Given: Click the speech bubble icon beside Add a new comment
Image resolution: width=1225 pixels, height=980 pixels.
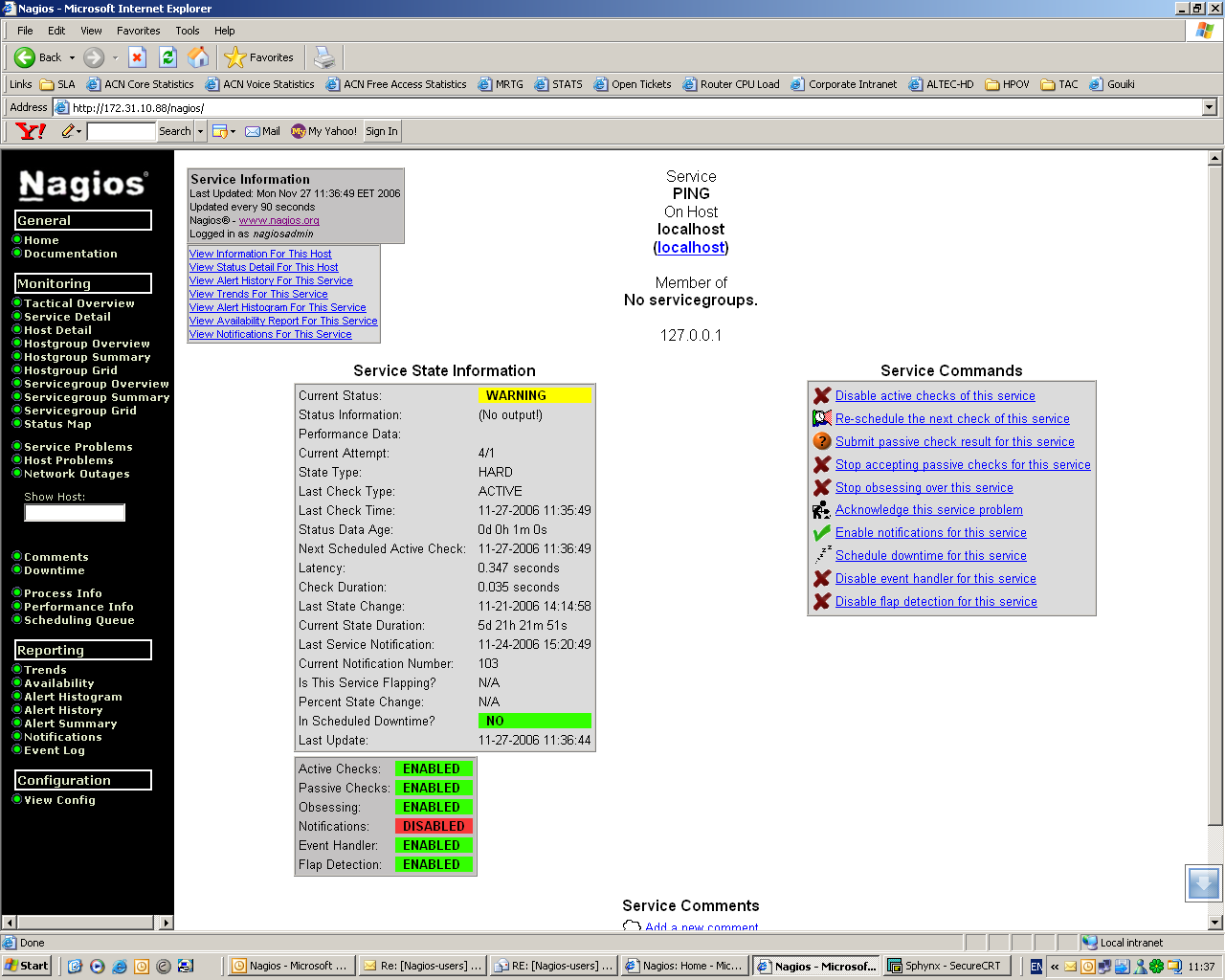Looking at the screenshot, I should (632, 926).
